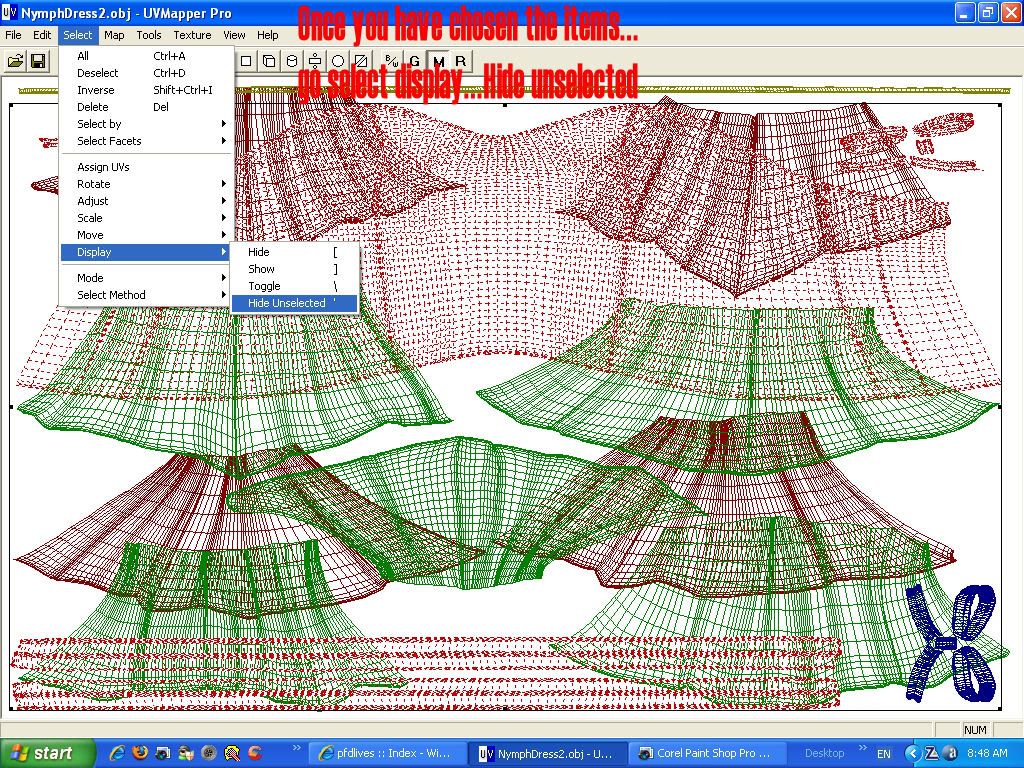Select the cylinder map toolbar icon
Image resolution: width=1024 pixels, height=768 pixels.
pyautogui.click(x=292, y=62)
